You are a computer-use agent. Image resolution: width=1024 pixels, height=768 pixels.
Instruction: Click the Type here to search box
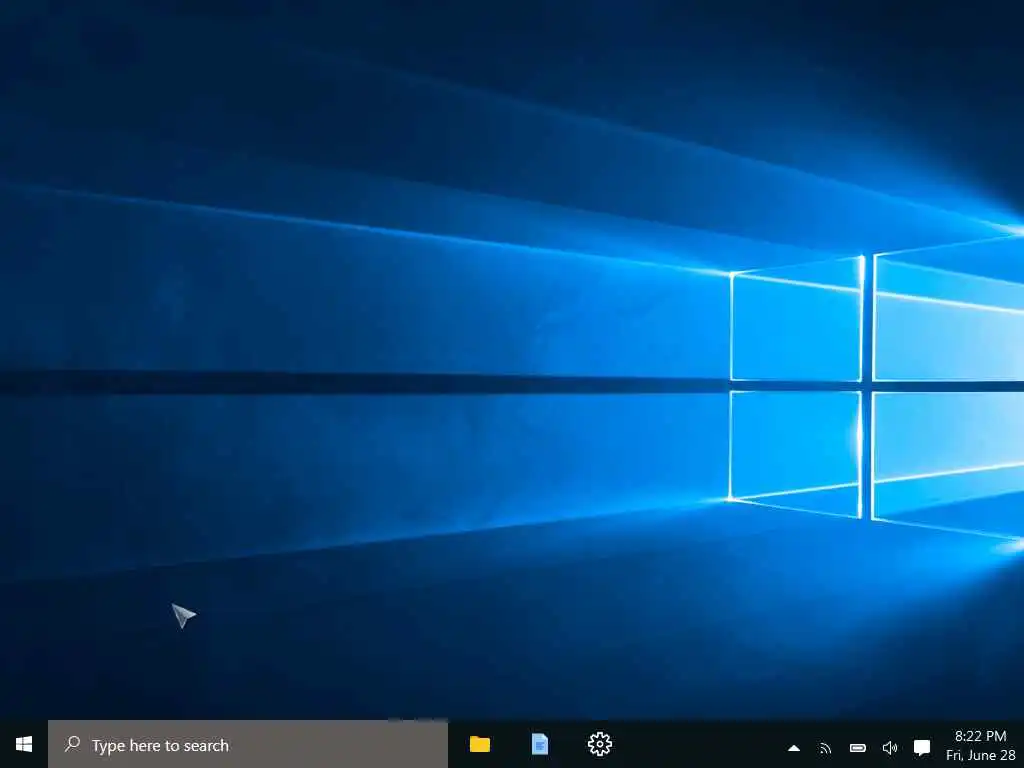point(248,744)
